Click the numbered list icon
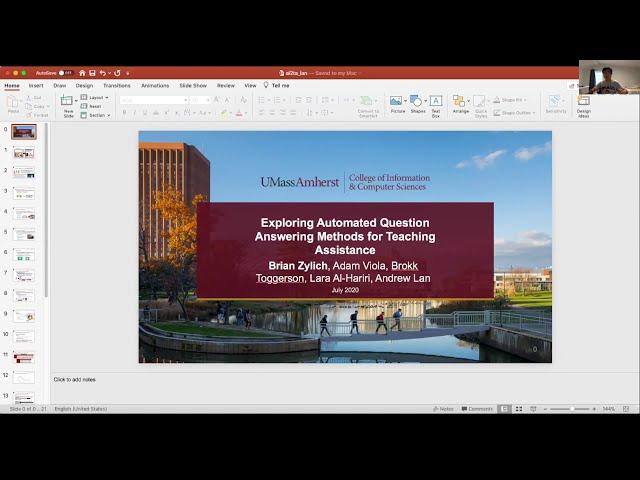This screenshot has height=480, width=640. (277, 100)
